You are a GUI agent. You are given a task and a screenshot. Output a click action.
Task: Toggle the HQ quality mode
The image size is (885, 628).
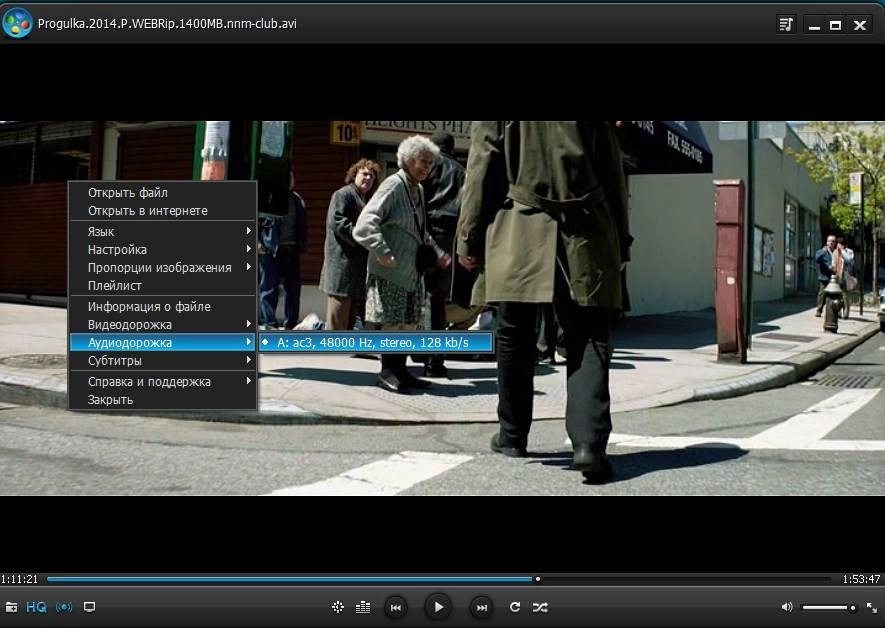(x=36, y=607)
